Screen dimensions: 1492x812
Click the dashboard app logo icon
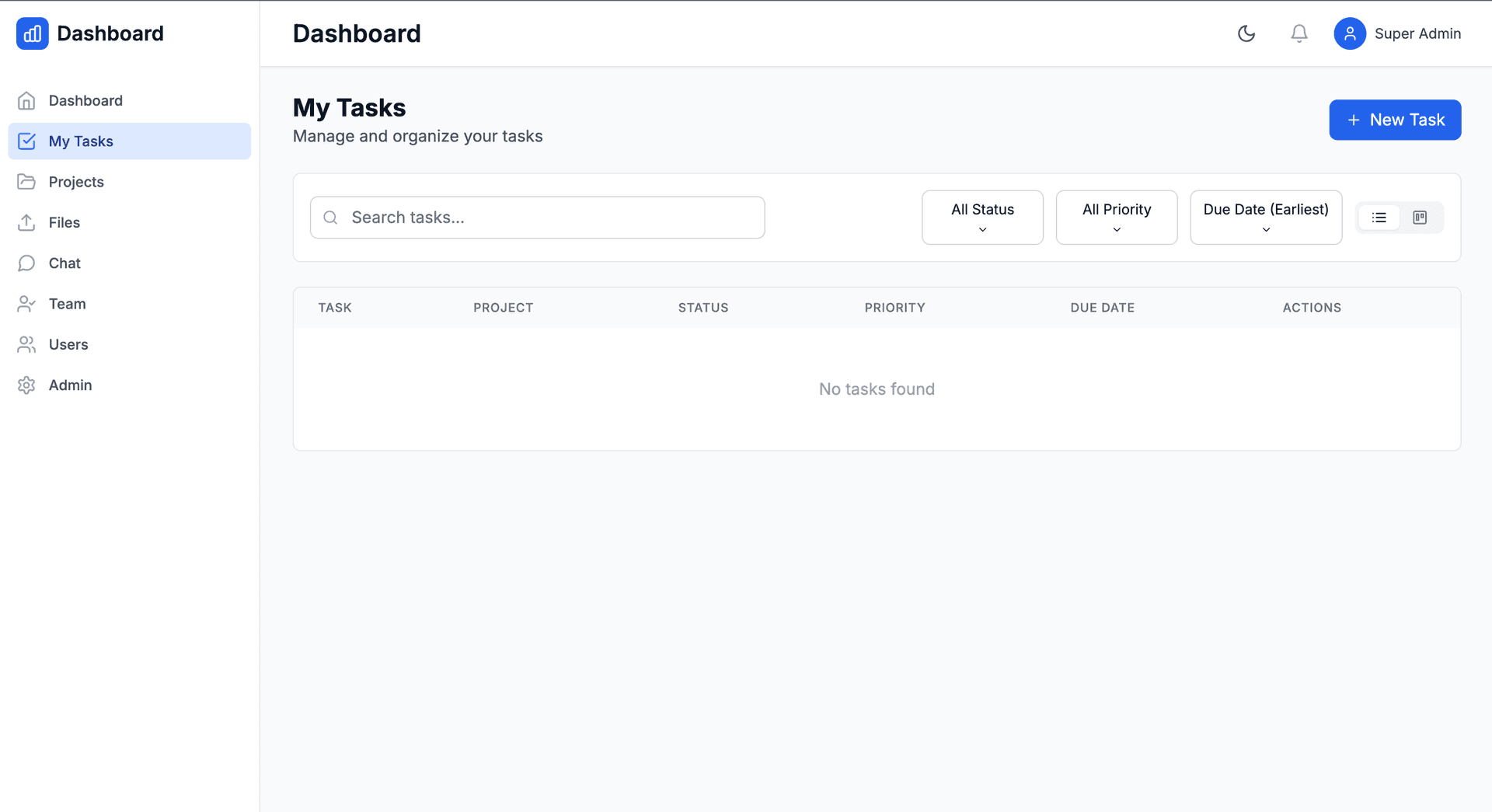tap(32, 33)
